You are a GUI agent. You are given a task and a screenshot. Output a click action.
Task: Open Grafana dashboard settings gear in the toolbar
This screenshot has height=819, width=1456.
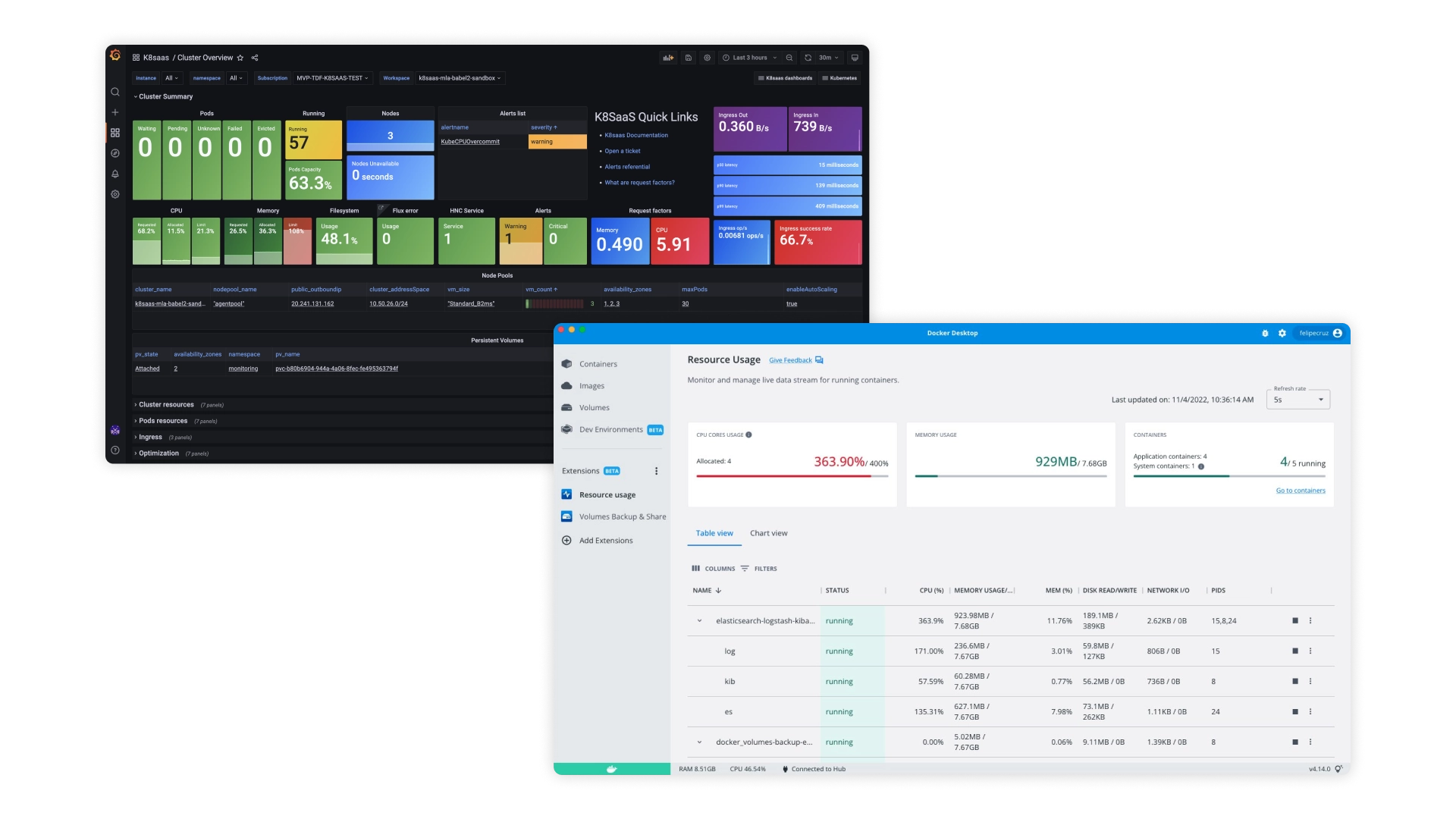(x=707, y=58)
